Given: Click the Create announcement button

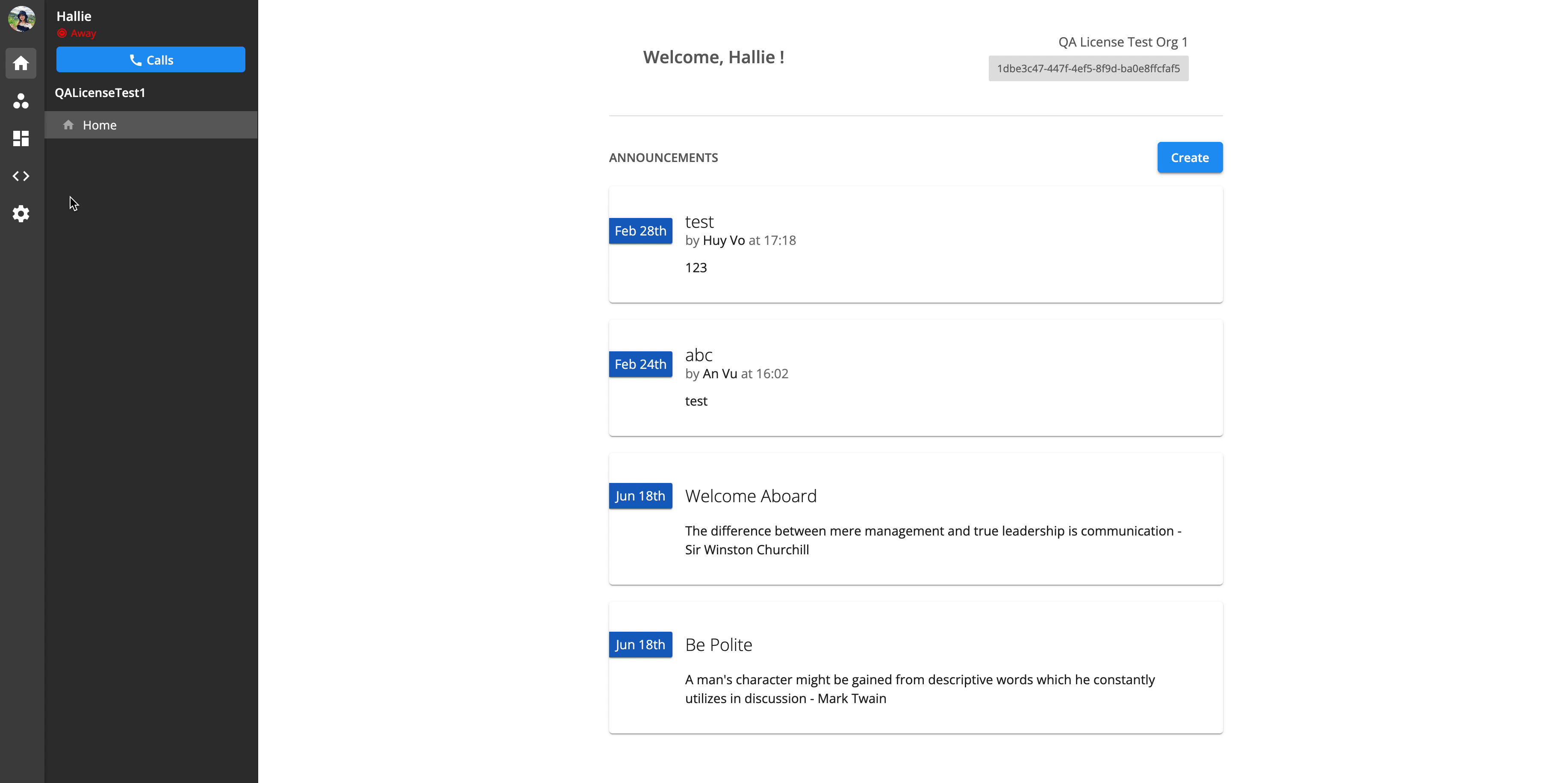Looking at the screenshot, I should (1189, 158).
